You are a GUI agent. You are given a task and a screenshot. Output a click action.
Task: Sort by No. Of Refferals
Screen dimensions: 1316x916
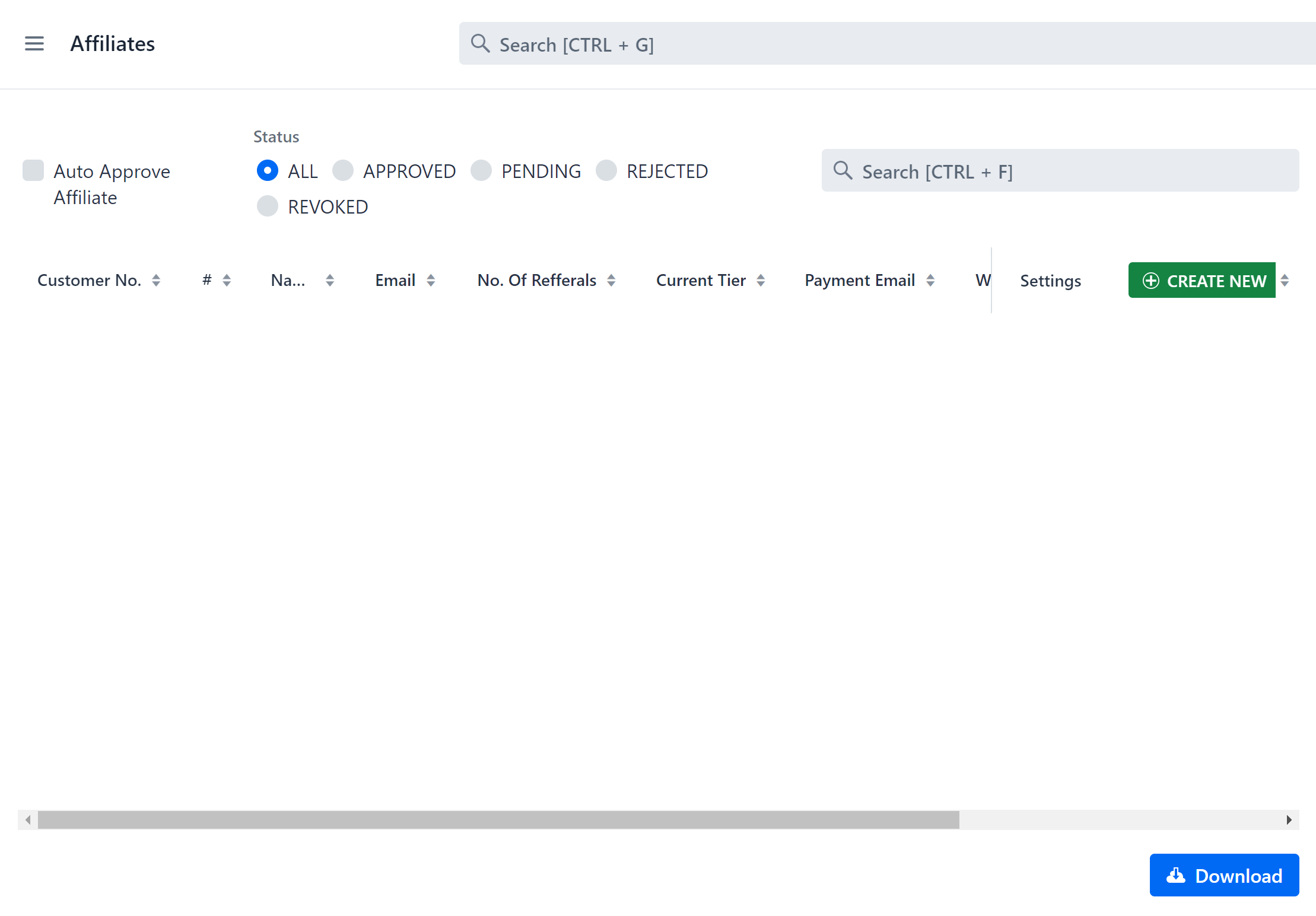612,279
